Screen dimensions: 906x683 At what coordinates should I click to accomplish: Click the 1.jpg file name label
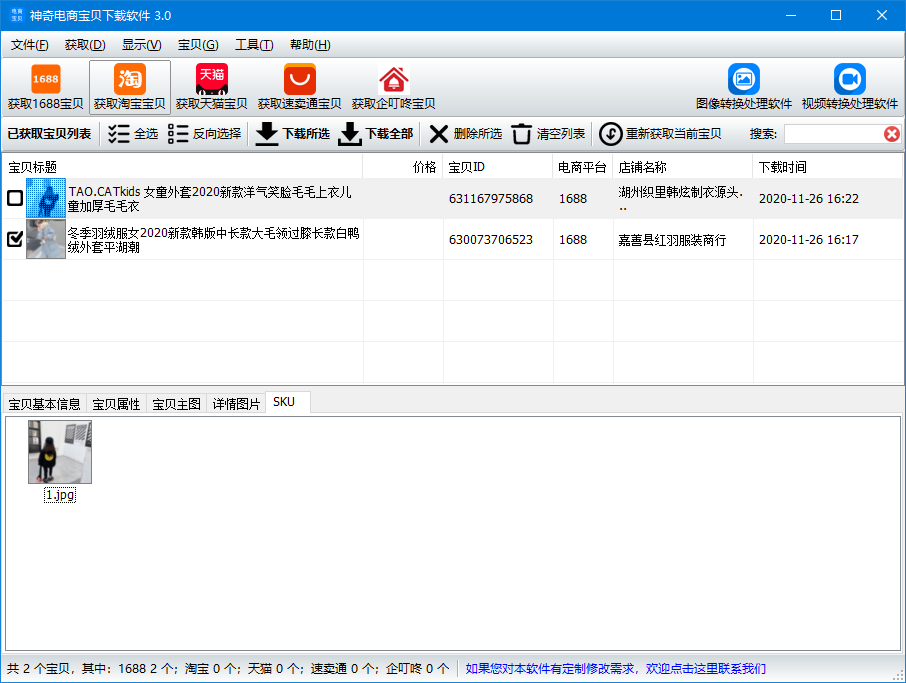point(60,495)
